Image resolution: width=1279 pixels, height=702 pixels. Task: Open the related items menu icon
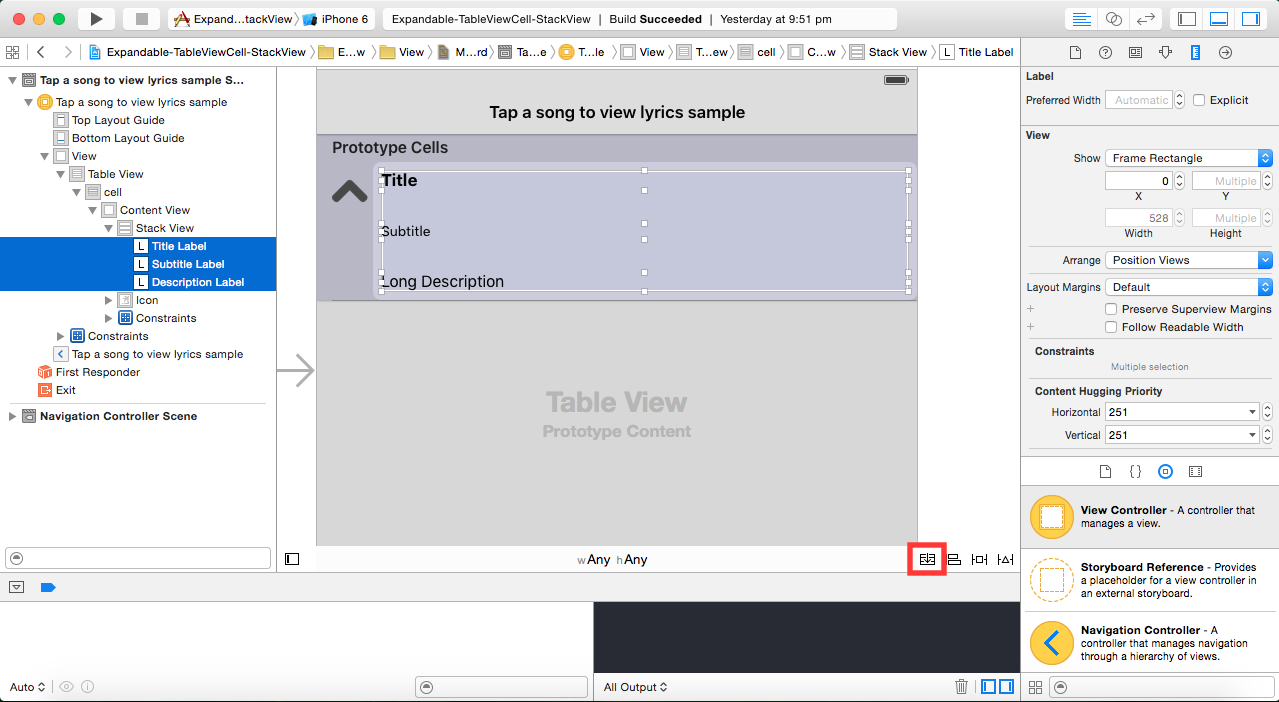point(12,52)
